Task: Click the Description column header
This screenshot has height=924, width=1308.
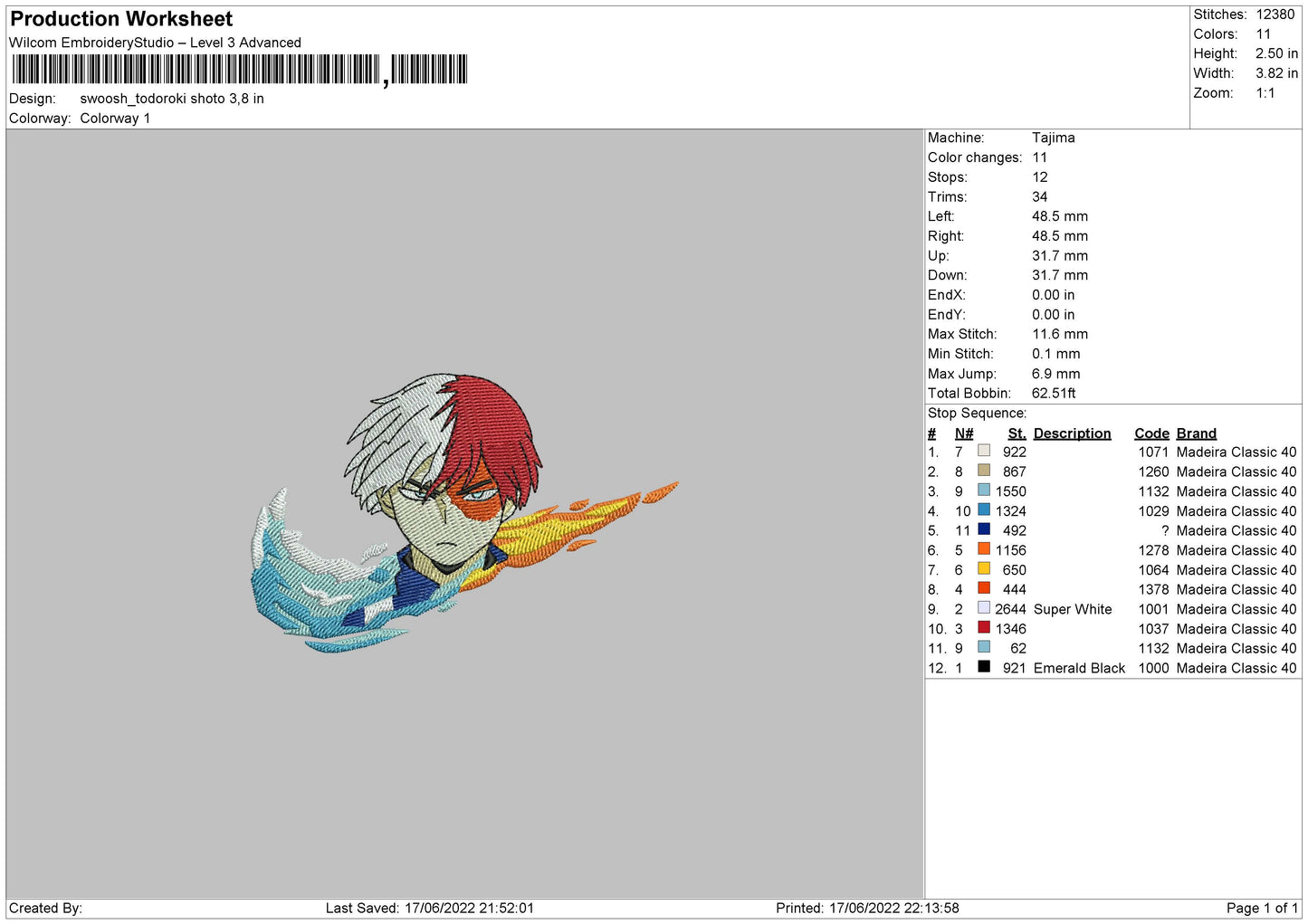Action: [1072, 433]
